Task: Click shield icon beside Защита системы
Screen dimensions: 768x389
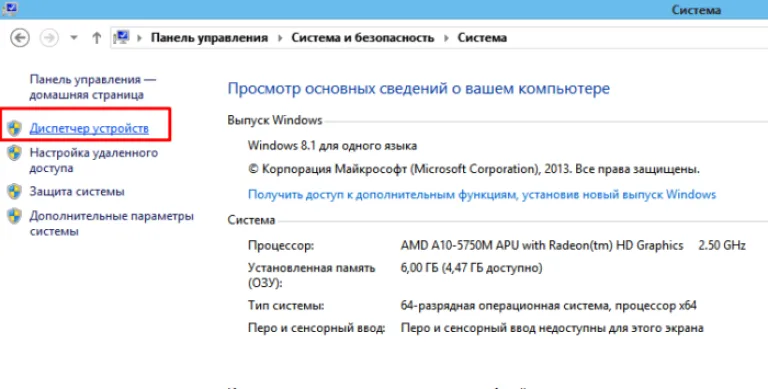Action: 14,191
